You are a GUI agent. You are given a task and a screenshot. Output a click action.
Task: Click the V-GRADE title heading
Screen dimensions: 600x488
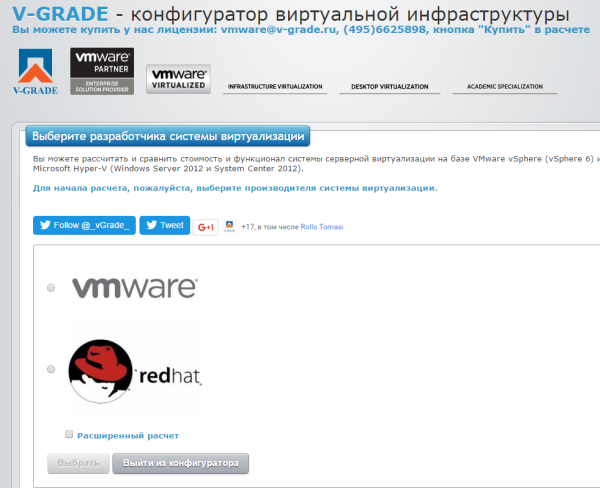[291, 14]
